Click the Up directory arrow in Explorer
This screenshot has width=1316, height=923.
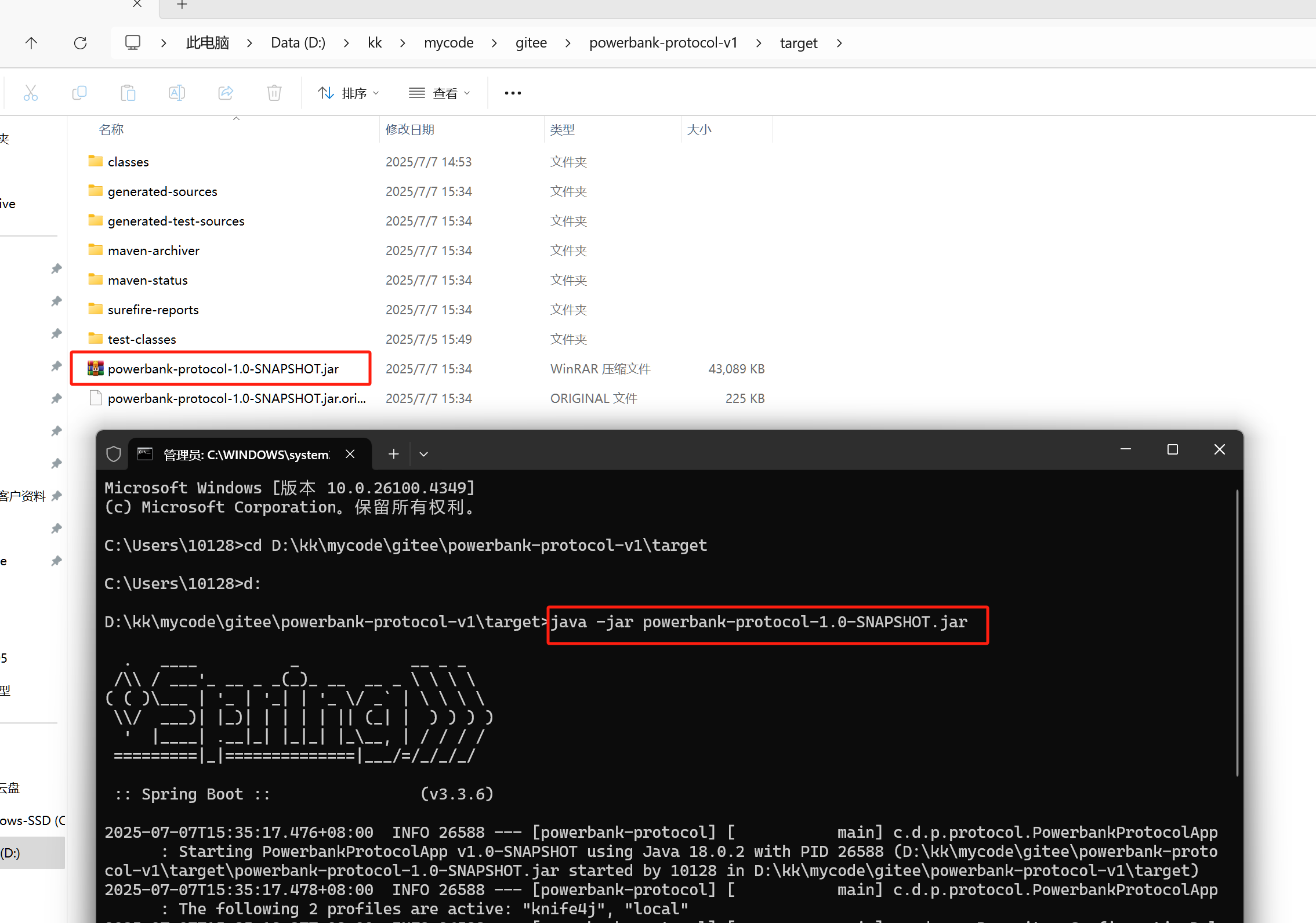[x=31, y=43]
